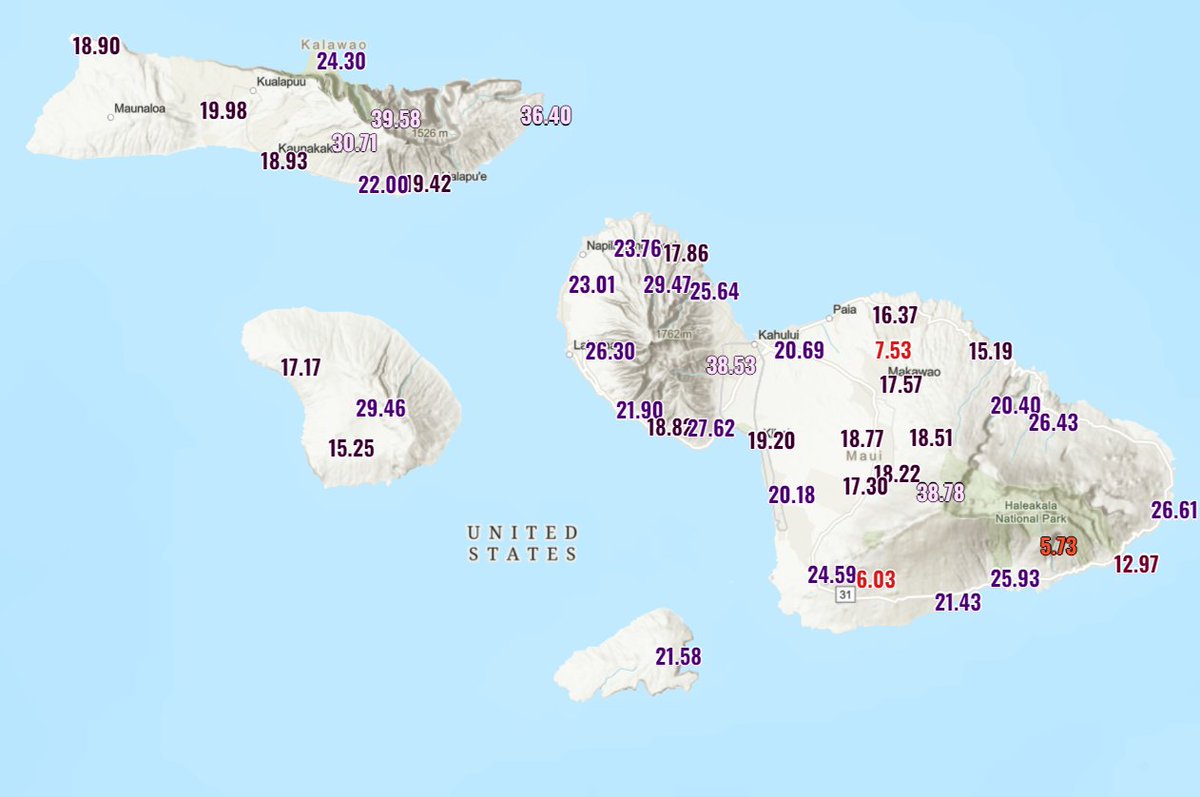Click the orange 5.73 value in Haleakala park
The image size is (1200, 797).
pos(1058,547)
